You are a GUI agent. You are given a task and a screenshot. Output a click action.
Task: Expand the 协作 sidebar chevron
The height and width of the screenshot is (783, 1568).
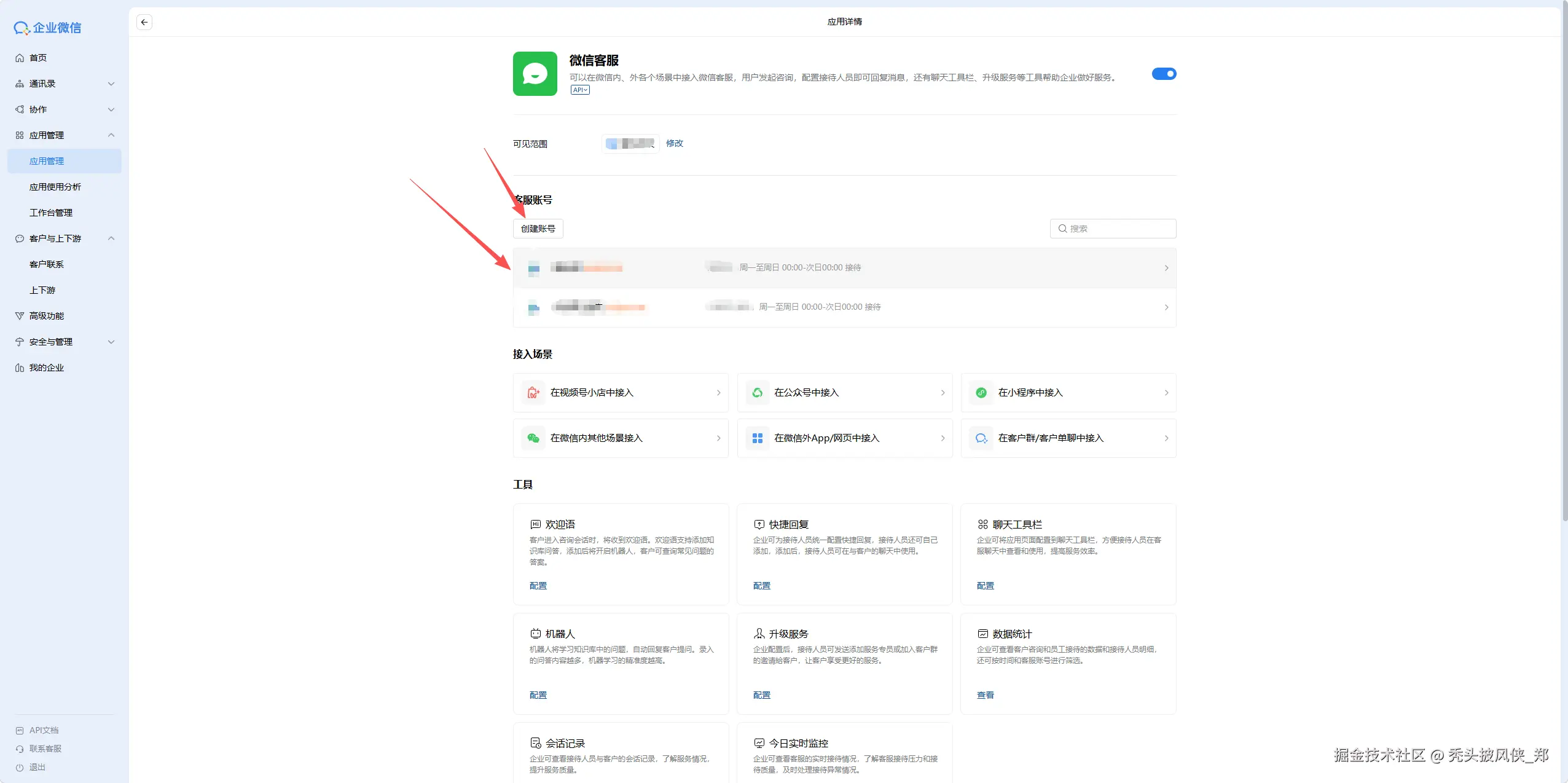tap(111, 109)
